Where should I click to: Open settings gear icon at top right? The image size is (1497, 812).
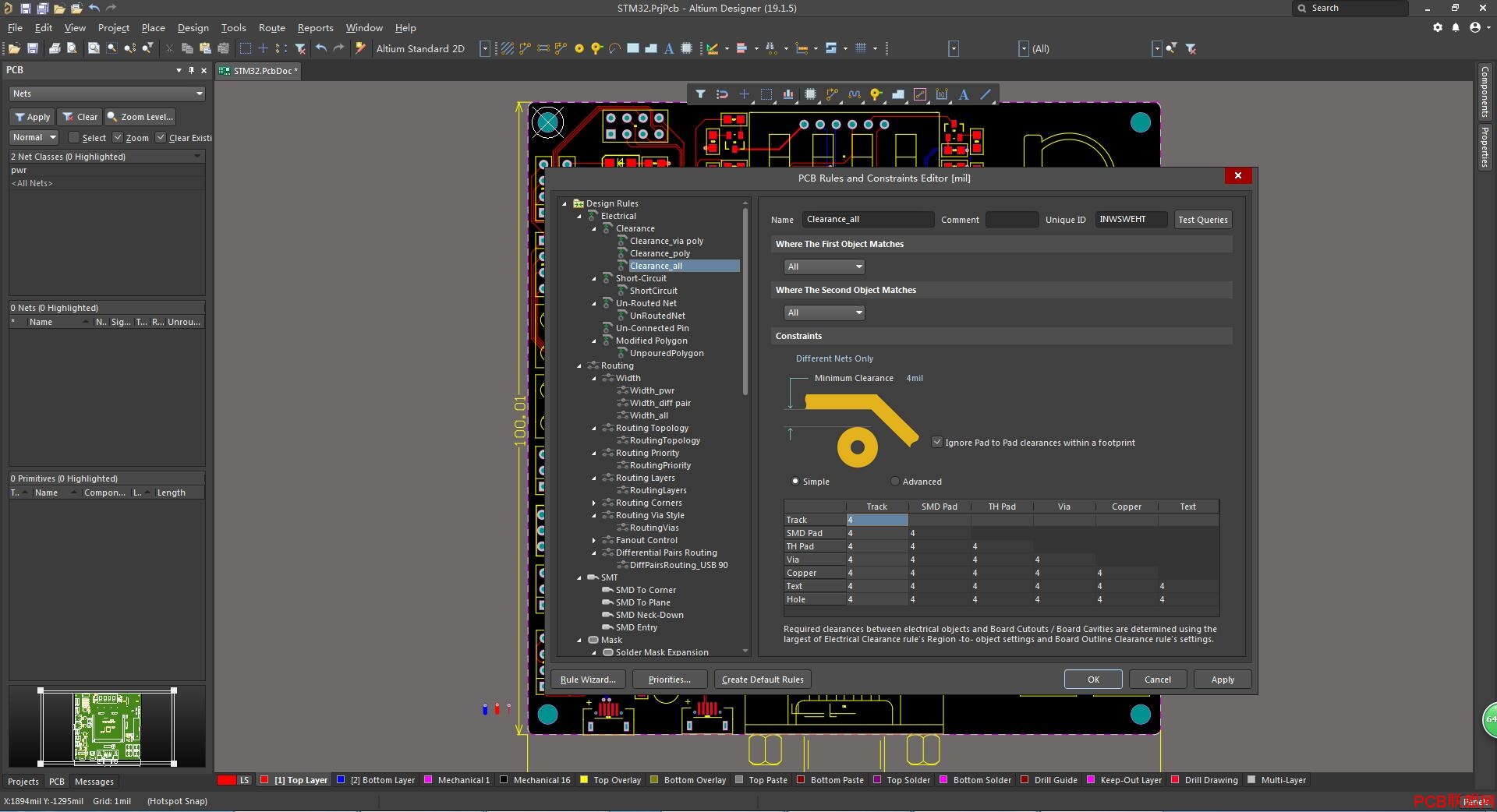[x=1438, y=27]
